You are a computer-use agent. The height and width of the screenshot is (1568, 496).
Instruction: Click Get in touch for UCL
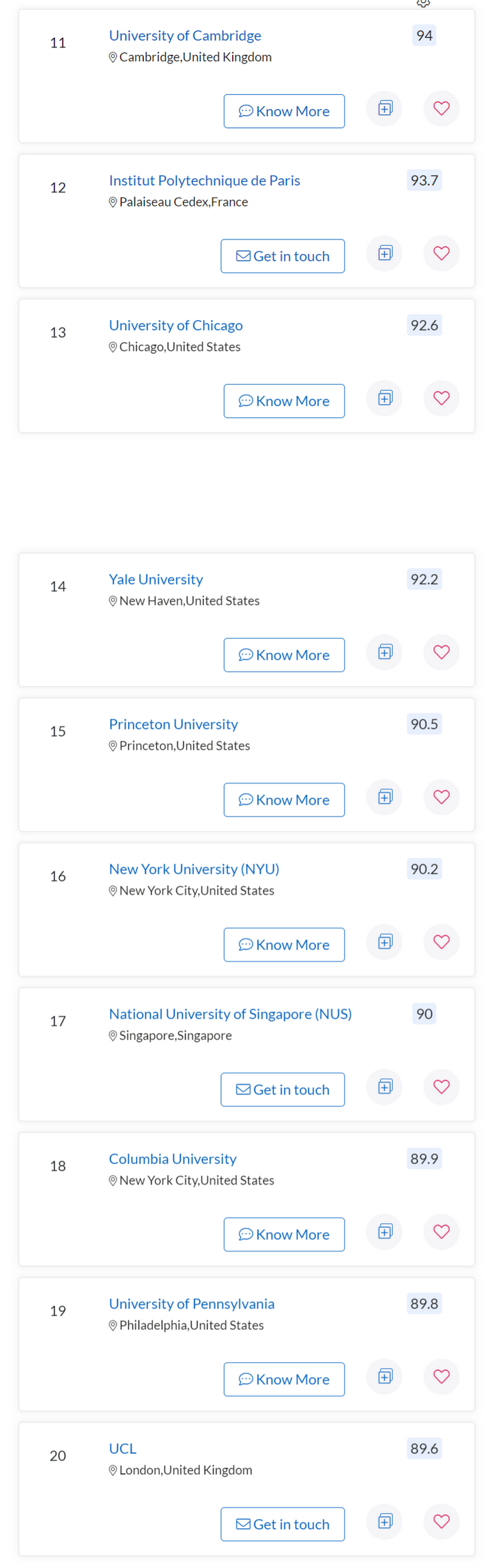[283, 1524]
